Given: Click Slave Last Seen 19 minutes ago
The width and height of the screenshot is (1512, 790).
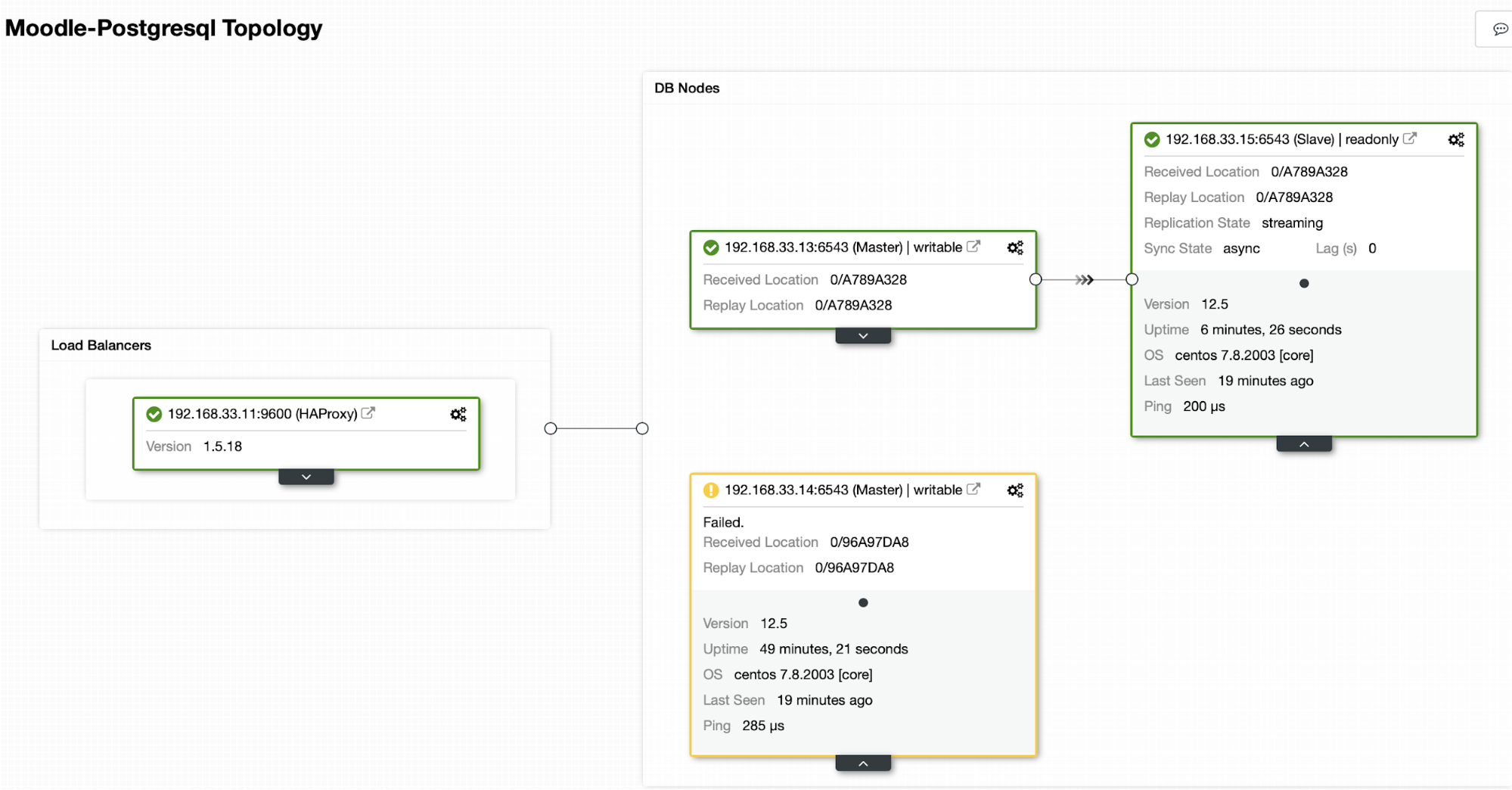Looking at the screenshot, I should coord(1265,381).
